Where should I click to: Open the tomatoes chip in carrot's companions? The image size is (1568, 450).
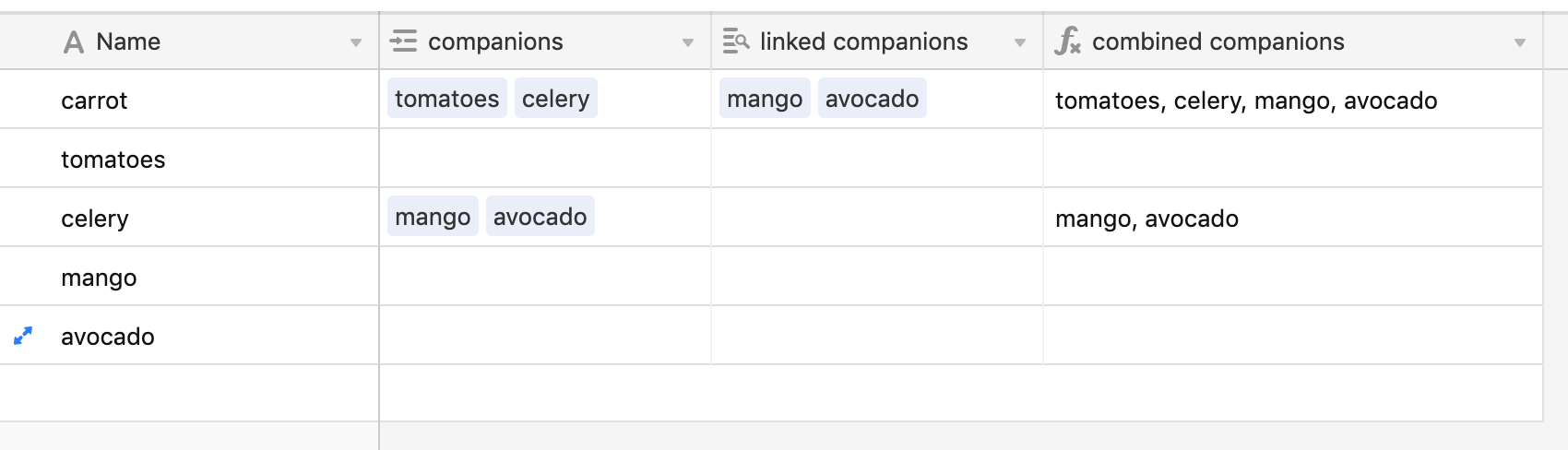(447, 99)
